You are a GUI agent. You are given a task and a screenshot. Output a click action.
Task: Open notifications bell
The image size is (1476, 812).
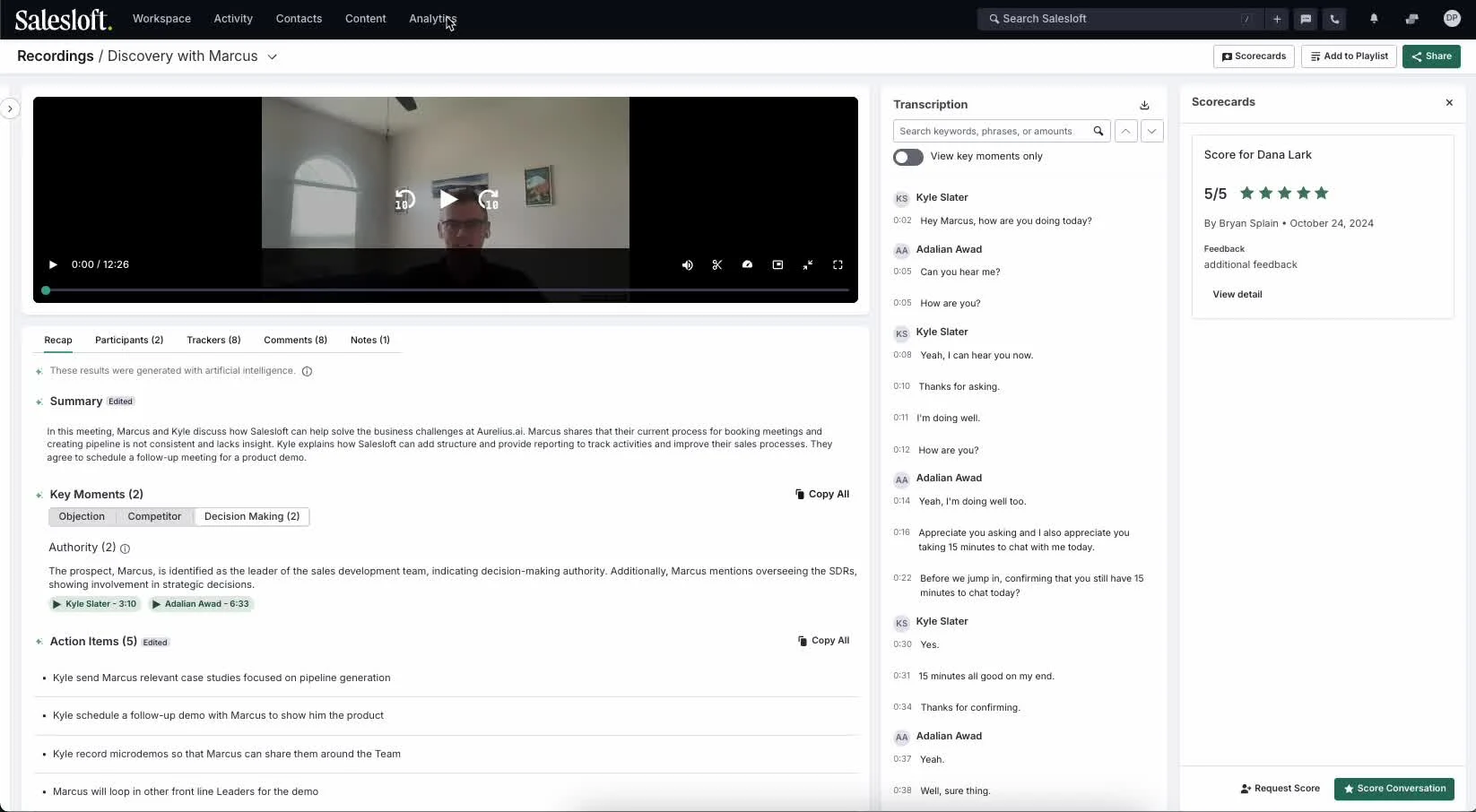pyautogui.click(x=1374, y=19)
